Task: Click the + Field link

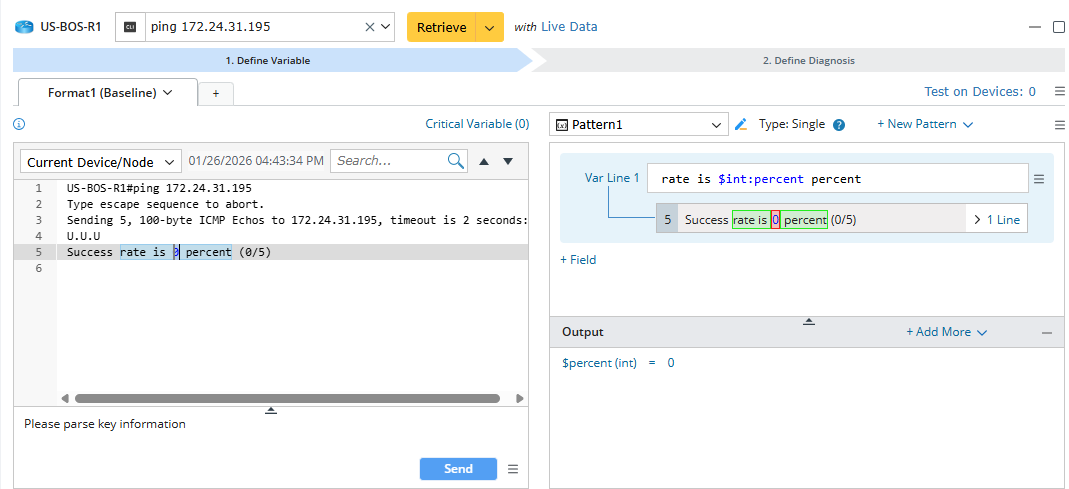Action: click(578, 260)
